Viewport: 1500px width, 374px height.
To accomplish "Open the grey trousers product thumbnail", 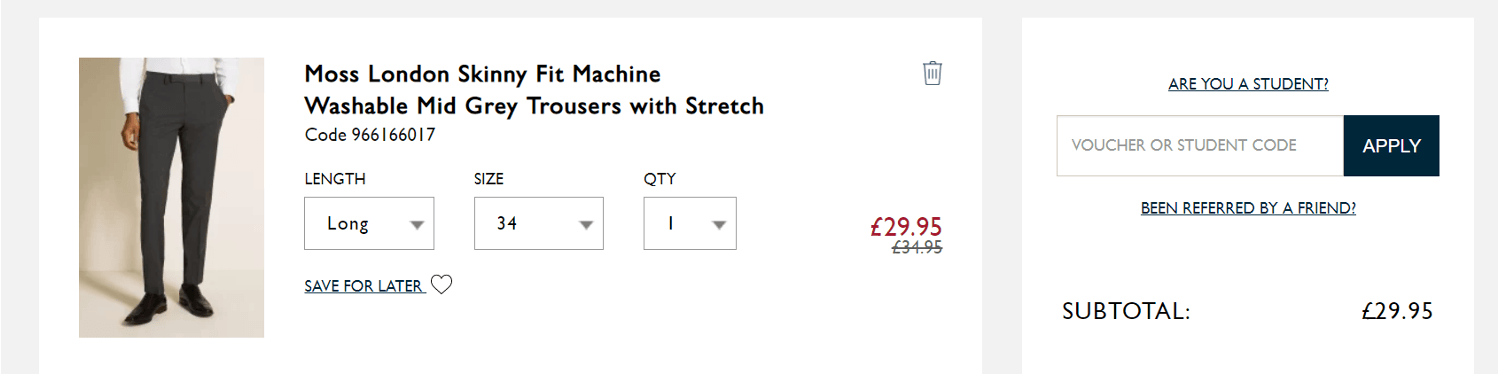I will 172,197.
